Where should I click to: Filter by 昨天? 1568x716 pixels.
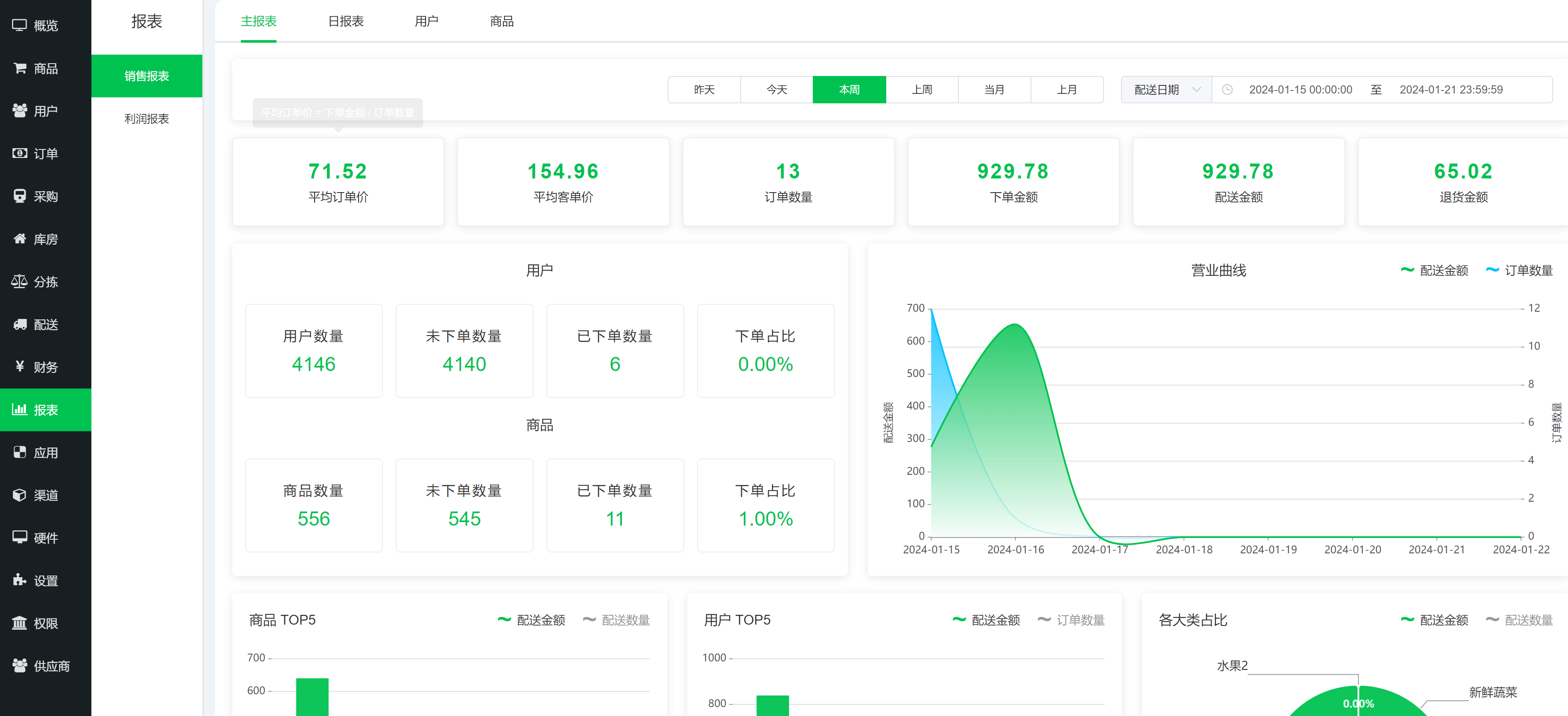point(704,90)
